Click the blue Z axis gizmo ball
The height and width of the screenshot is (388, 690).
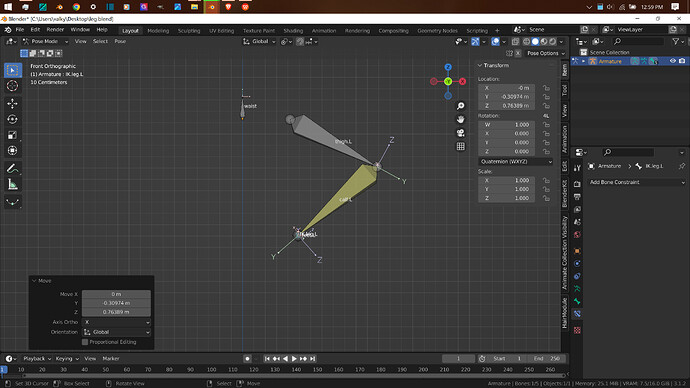(448, 67)
